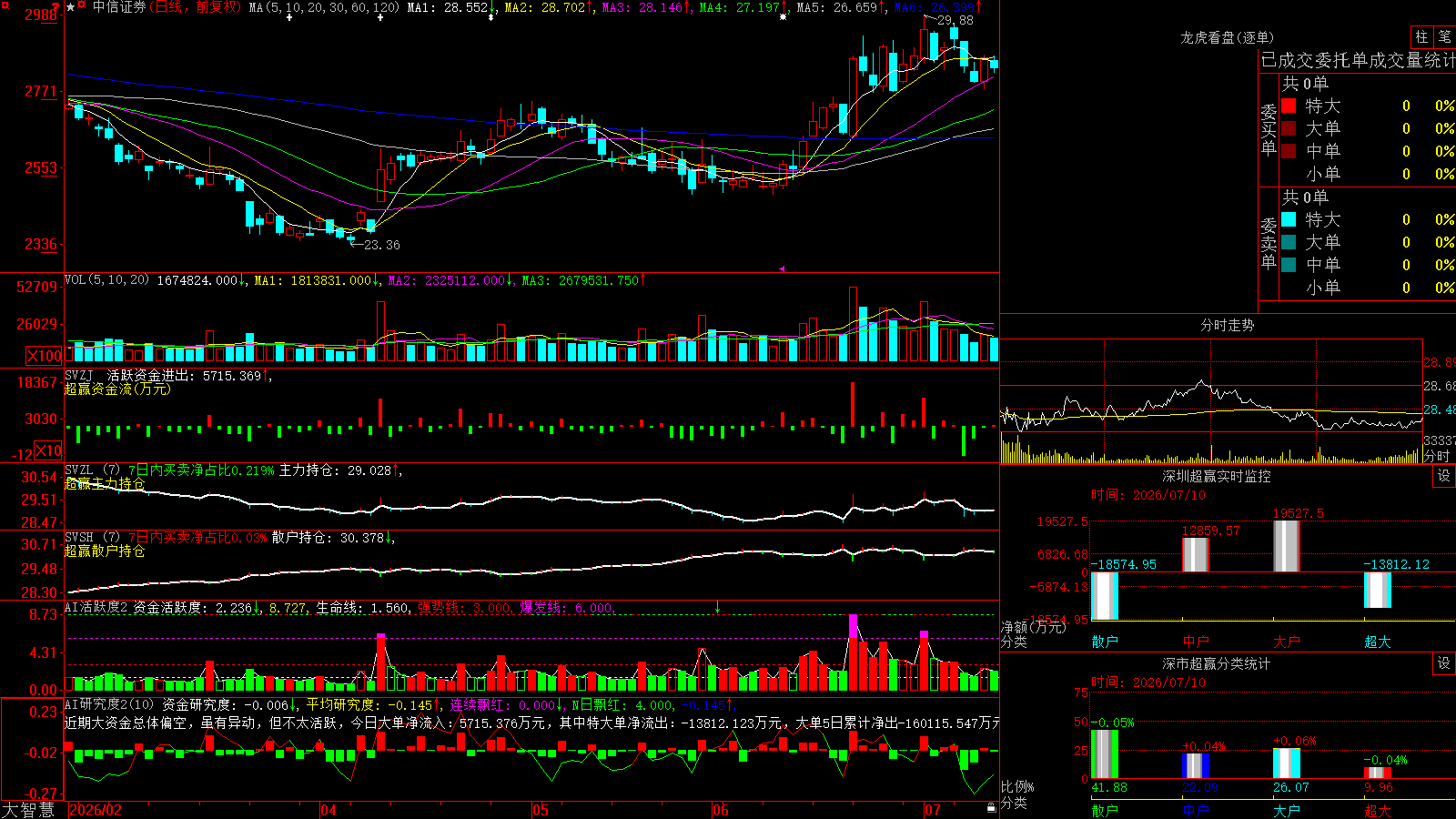The image size is (1456, 819).
Task: Click the dark red 大单 buy-order swatch
Action: (x=1289, y=128)
